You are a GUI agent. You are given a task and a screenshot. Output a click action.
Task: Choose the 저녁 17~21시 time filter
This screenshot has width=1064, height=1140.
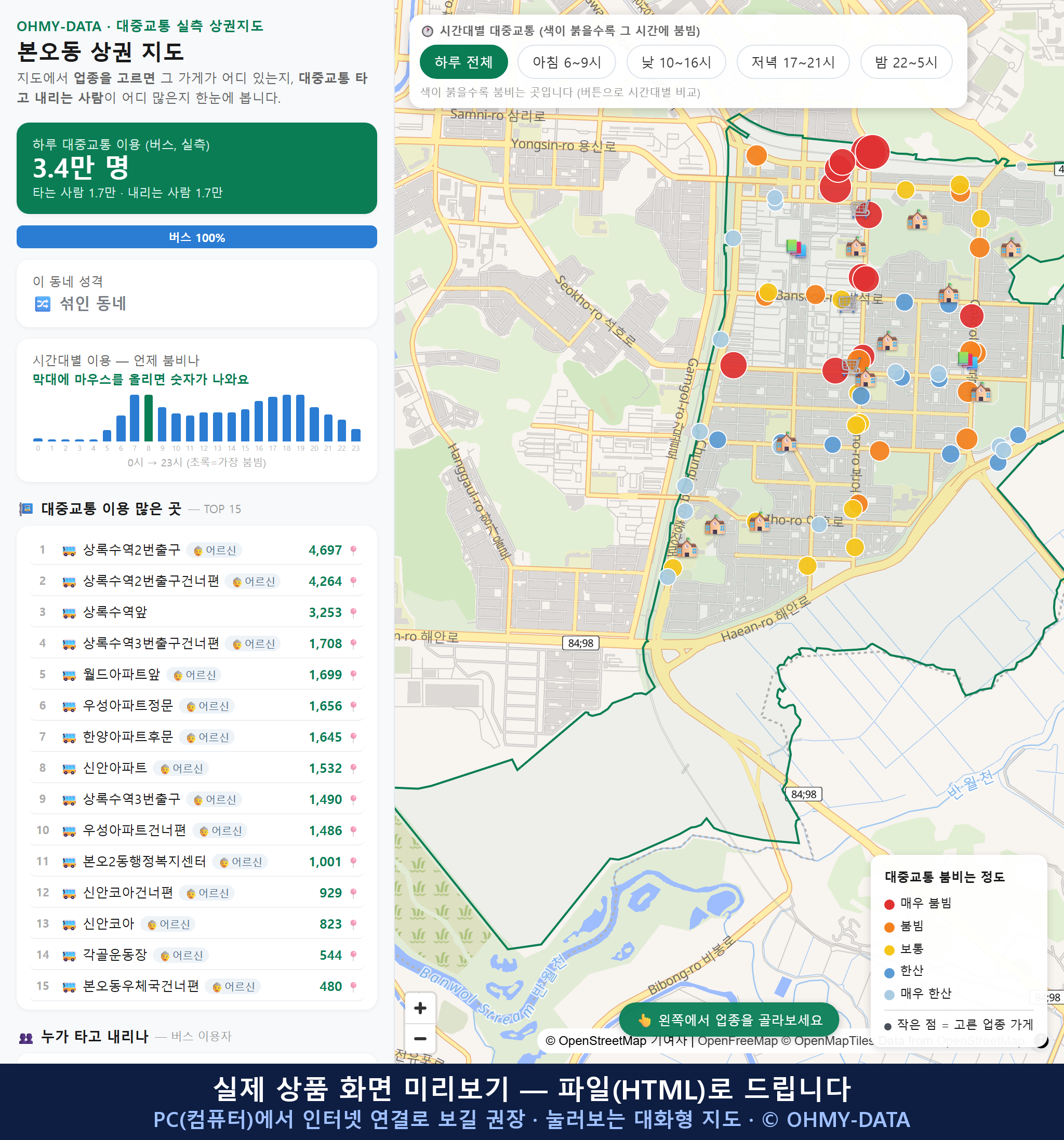(793, 62)
